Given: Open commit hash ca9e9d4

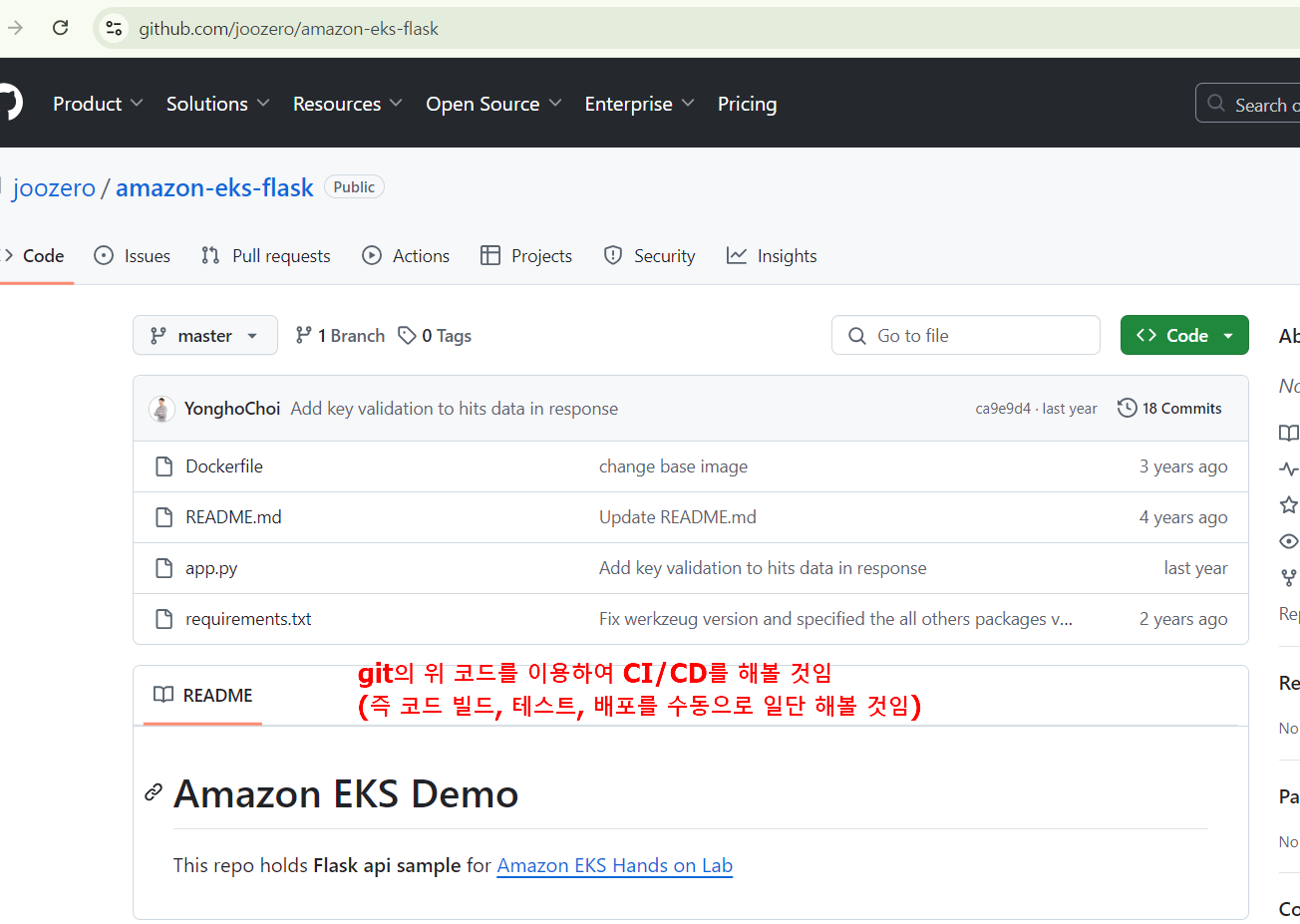Looking at the screenshot, I should pyautogui.click(x=1003, y=409).
